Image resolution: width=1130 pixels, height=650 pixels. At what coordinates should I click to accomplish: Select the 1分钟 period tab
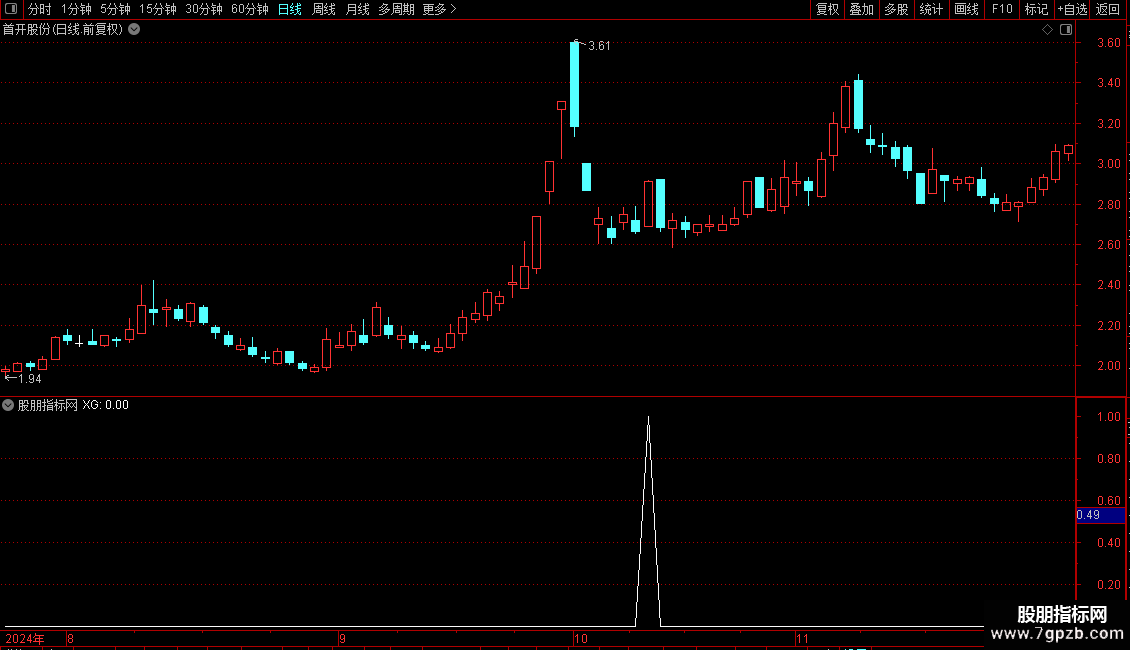pos(76,9)
